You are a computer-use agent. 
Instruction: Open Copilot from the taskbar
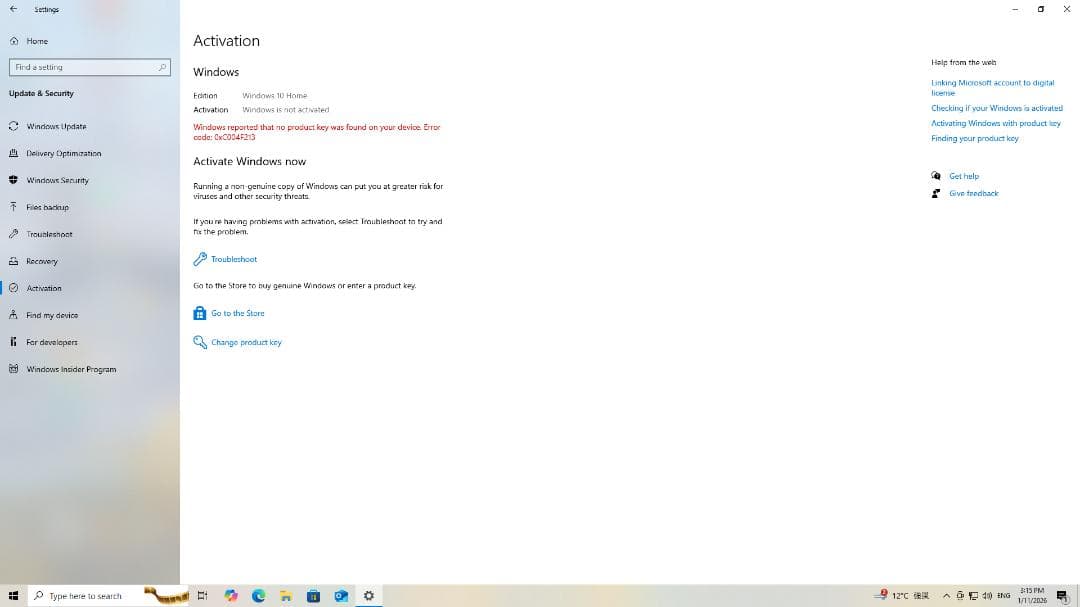click(231, 596)
